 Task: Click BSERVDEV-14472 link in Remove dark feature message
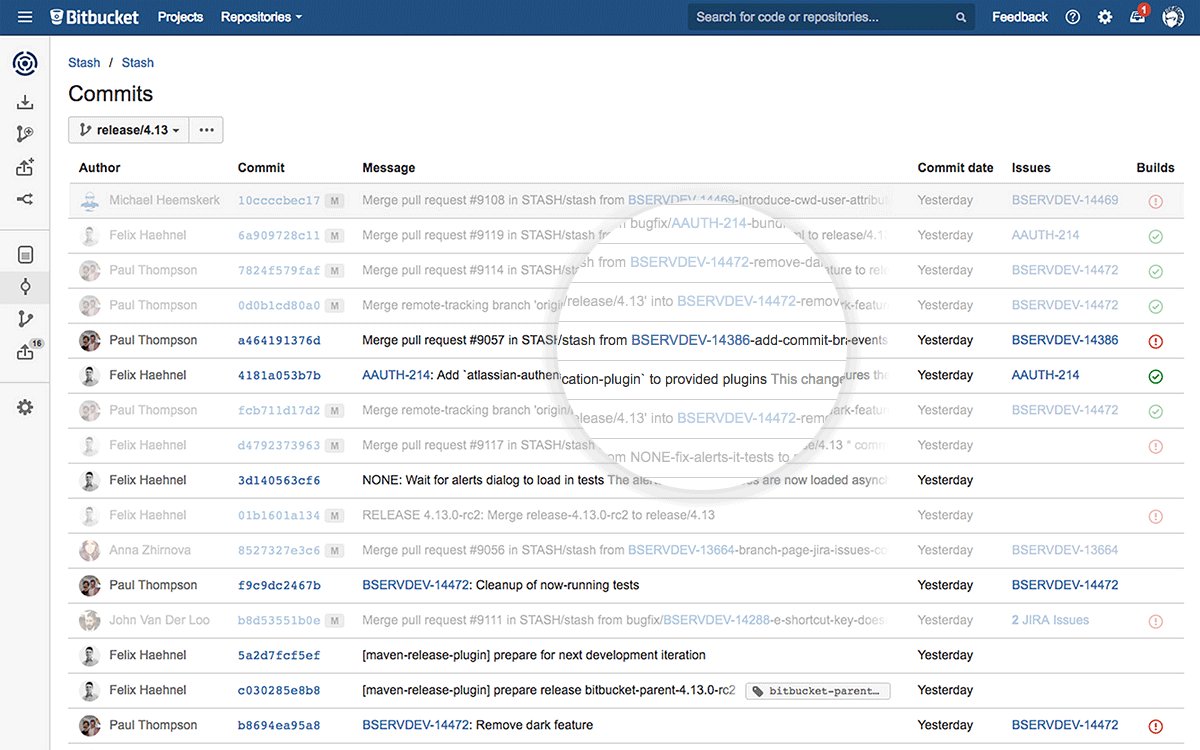pyautogui.click(x=415, y=725)
